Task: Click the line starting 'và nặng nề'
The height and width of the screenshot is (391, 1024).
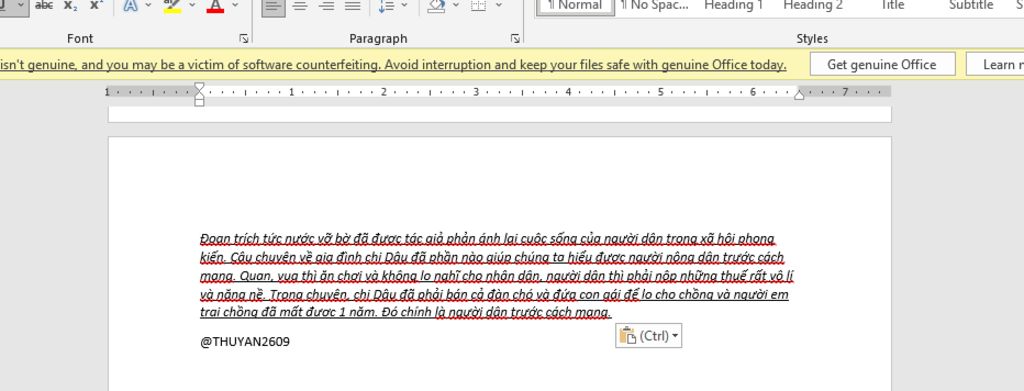Action: (x=494, y=294)
